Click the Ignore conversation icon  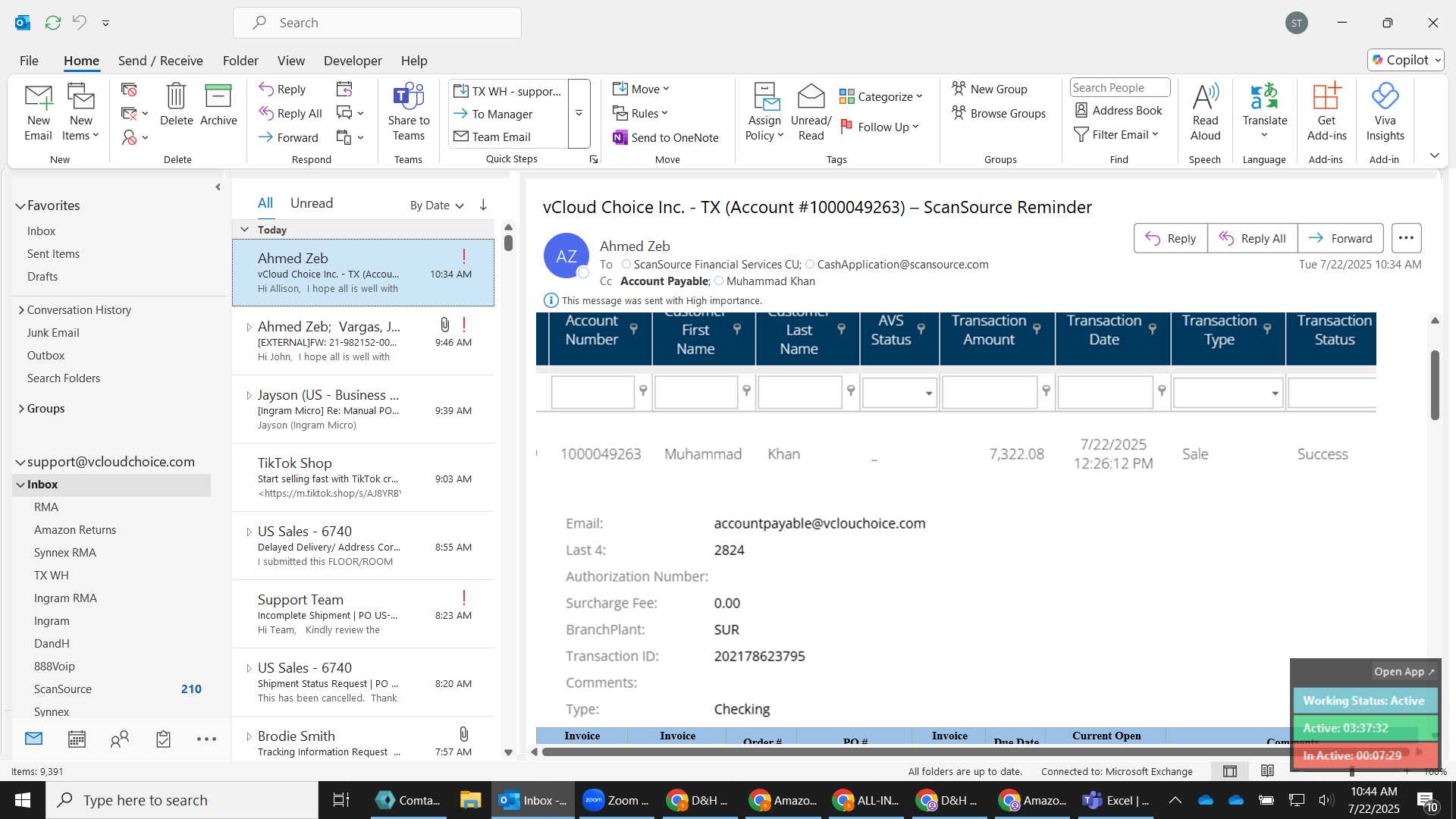(129, 89)
